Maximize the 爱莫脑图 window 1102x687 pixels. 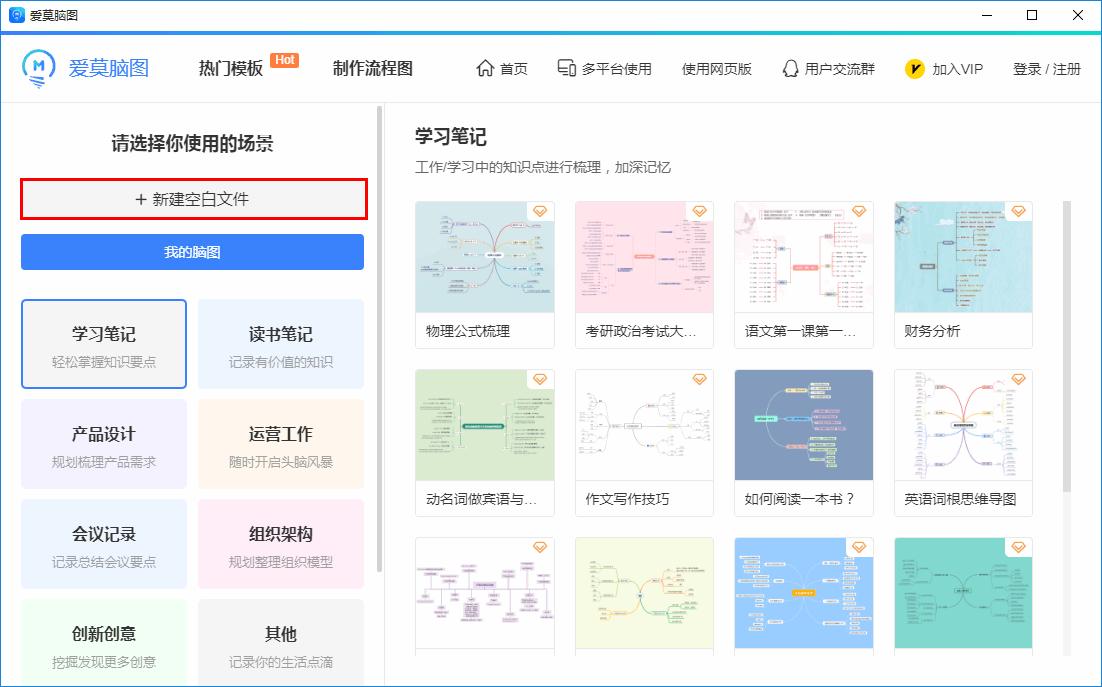[x=1032, y=15]
